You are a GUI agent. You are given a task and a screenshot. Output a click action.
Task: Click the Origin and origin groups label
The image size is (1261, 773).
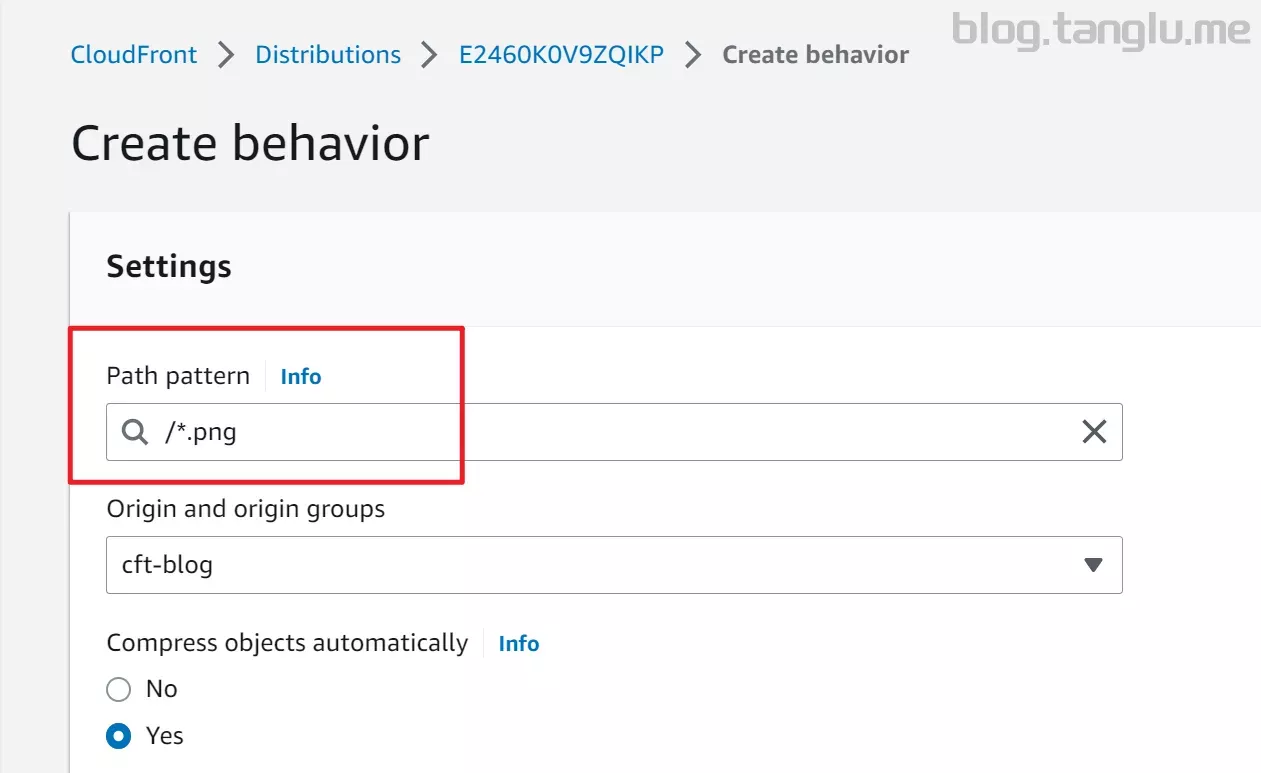point(246,509)
